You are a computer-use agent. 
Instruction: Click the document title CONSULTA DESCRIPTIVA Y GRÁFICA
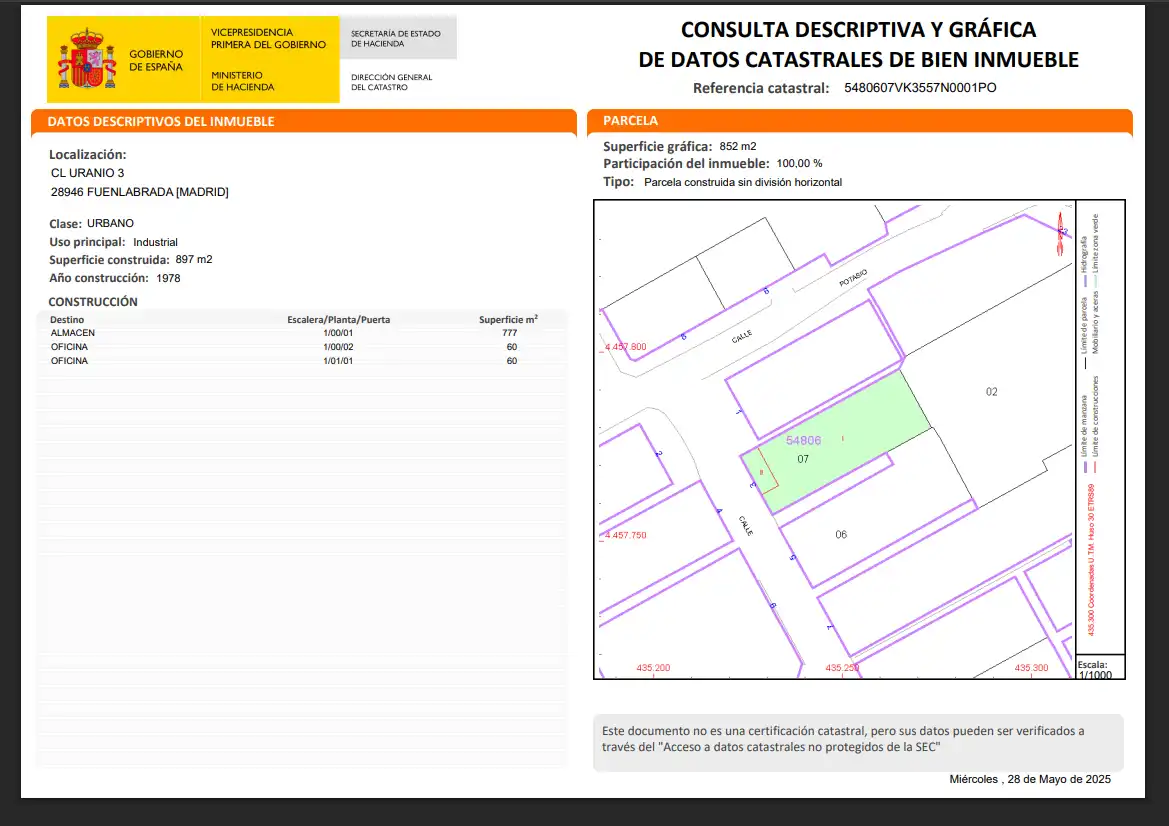click(858, 30)
